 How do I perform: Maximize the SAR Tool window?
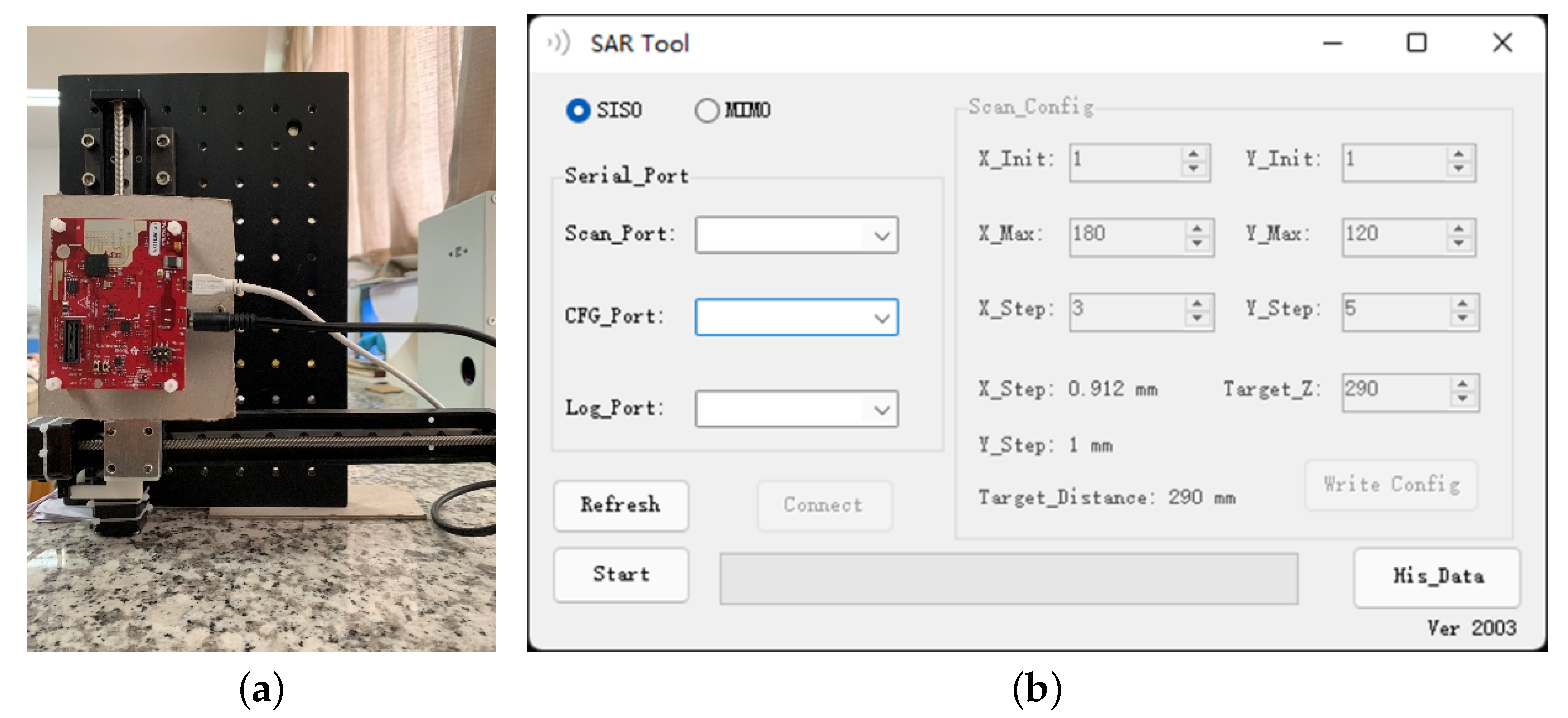tap(1417, 43)
